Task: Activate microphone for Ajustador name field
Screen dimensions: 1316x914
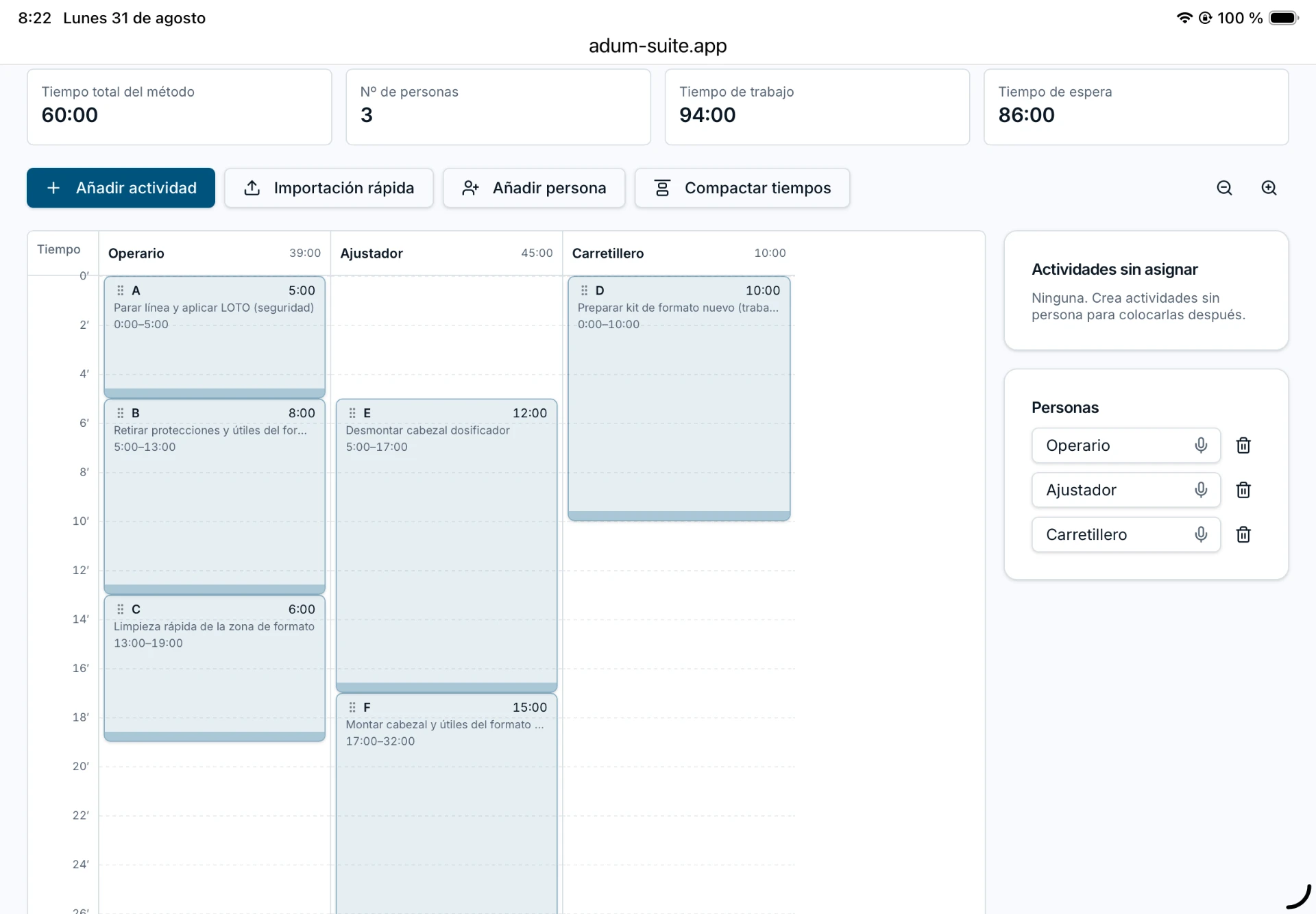Action: pyautogui.click(x=1201, y=490)
